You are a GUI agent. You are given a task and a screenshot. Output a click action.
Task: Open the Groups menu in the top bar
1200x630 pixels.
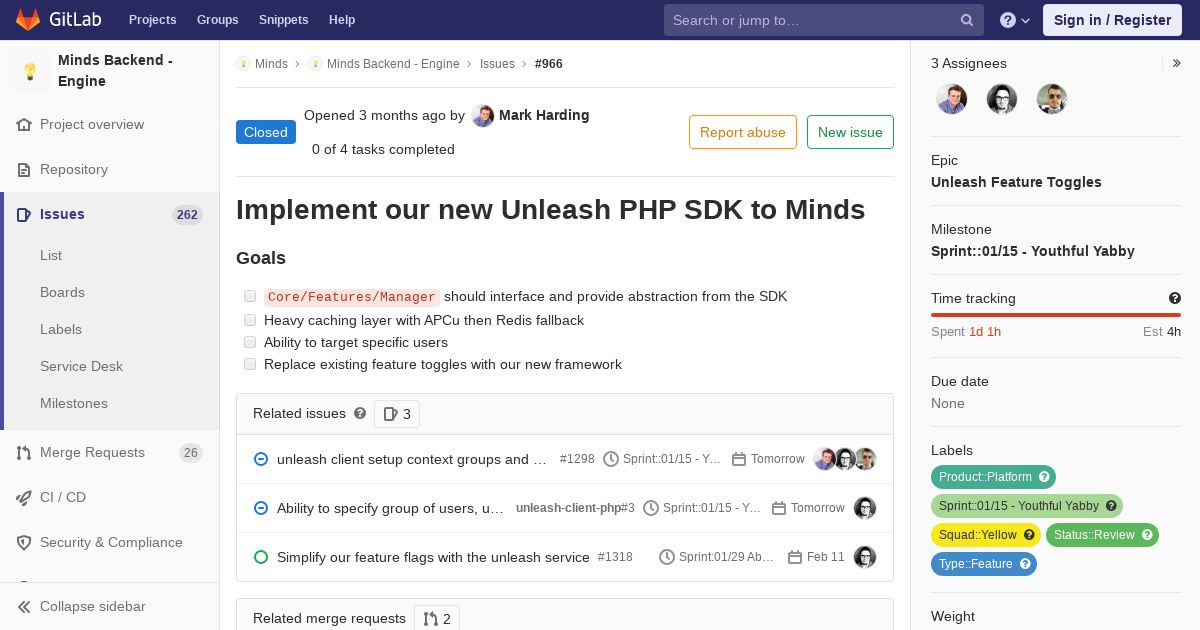pos(217,20)
